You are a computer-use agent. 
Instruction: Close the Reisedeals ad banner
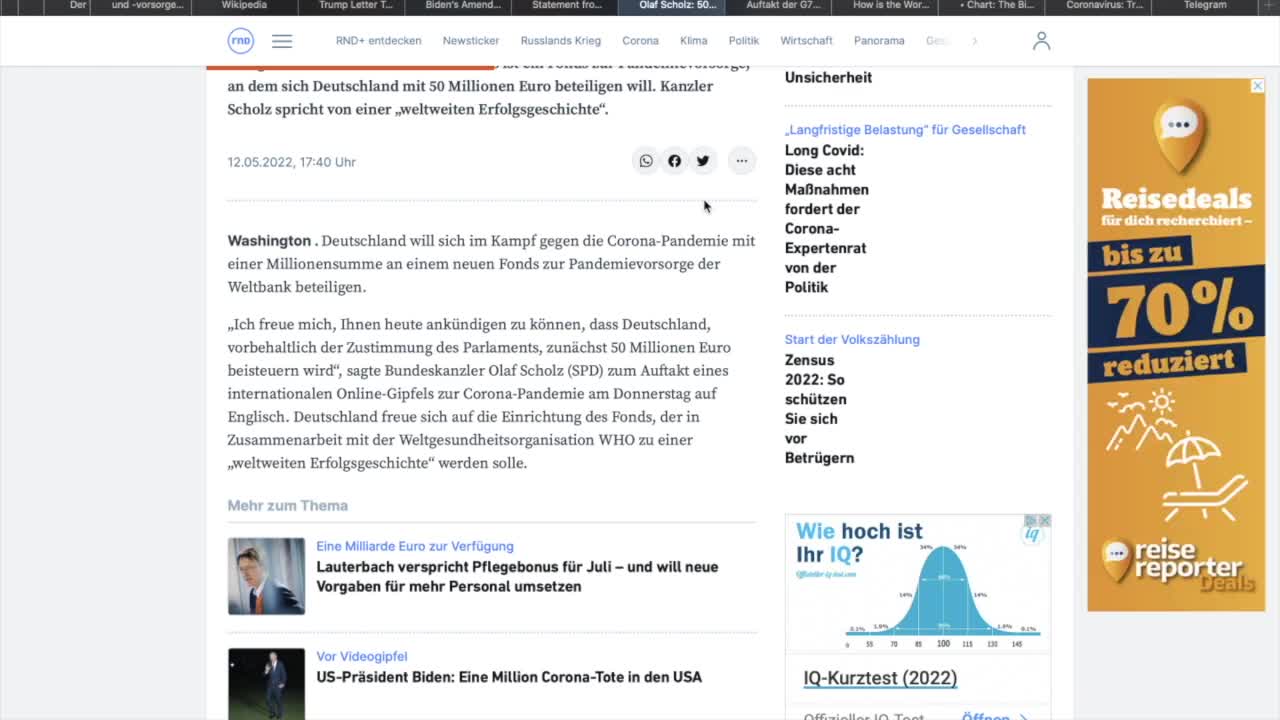click(x=1258, y=86)
